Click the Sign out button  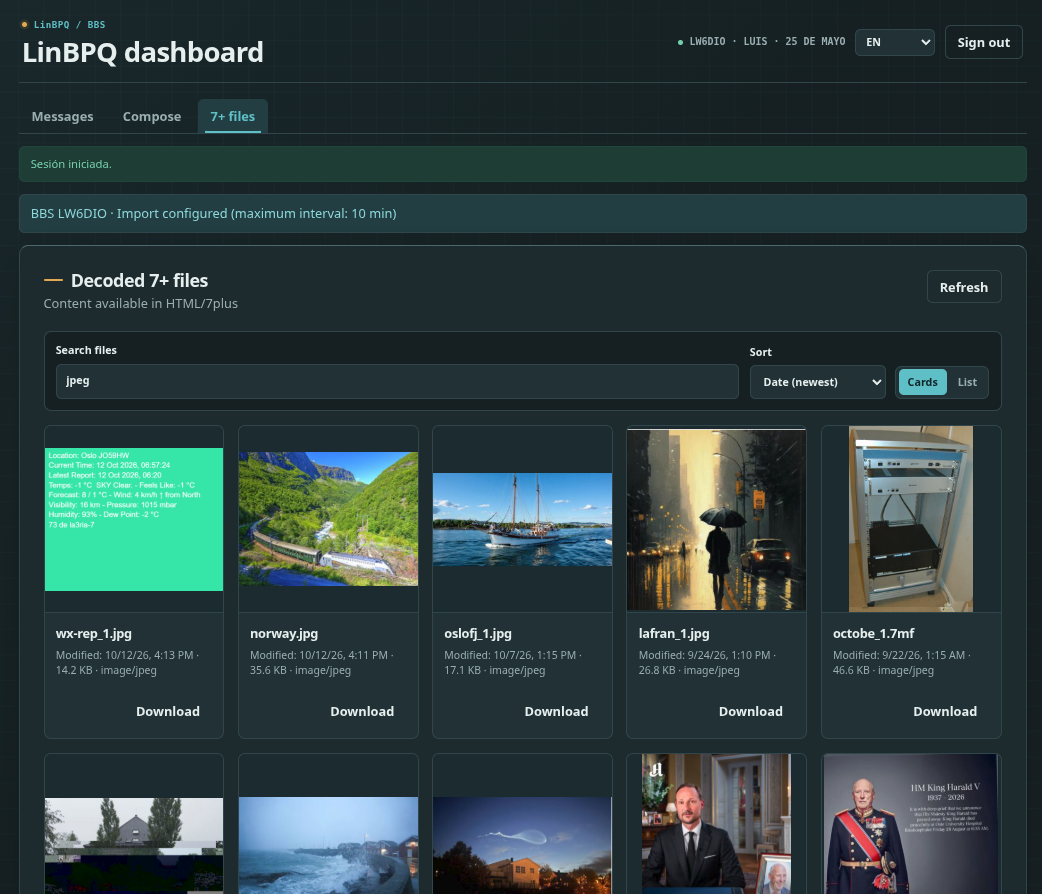(x=984, y=43)
